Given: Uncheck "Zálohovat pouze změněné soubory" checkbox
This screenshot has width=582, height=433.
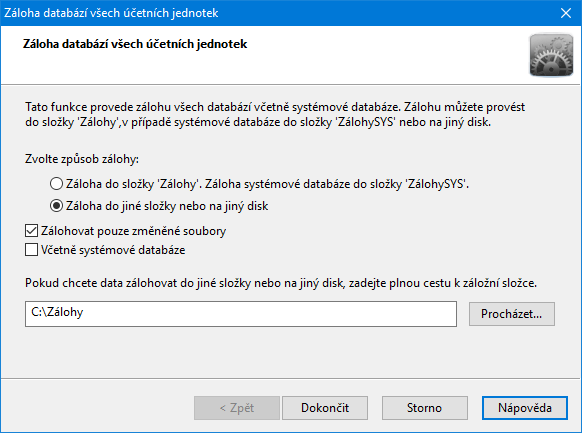Looking at the screenshot, I should [x=32, y=230].
